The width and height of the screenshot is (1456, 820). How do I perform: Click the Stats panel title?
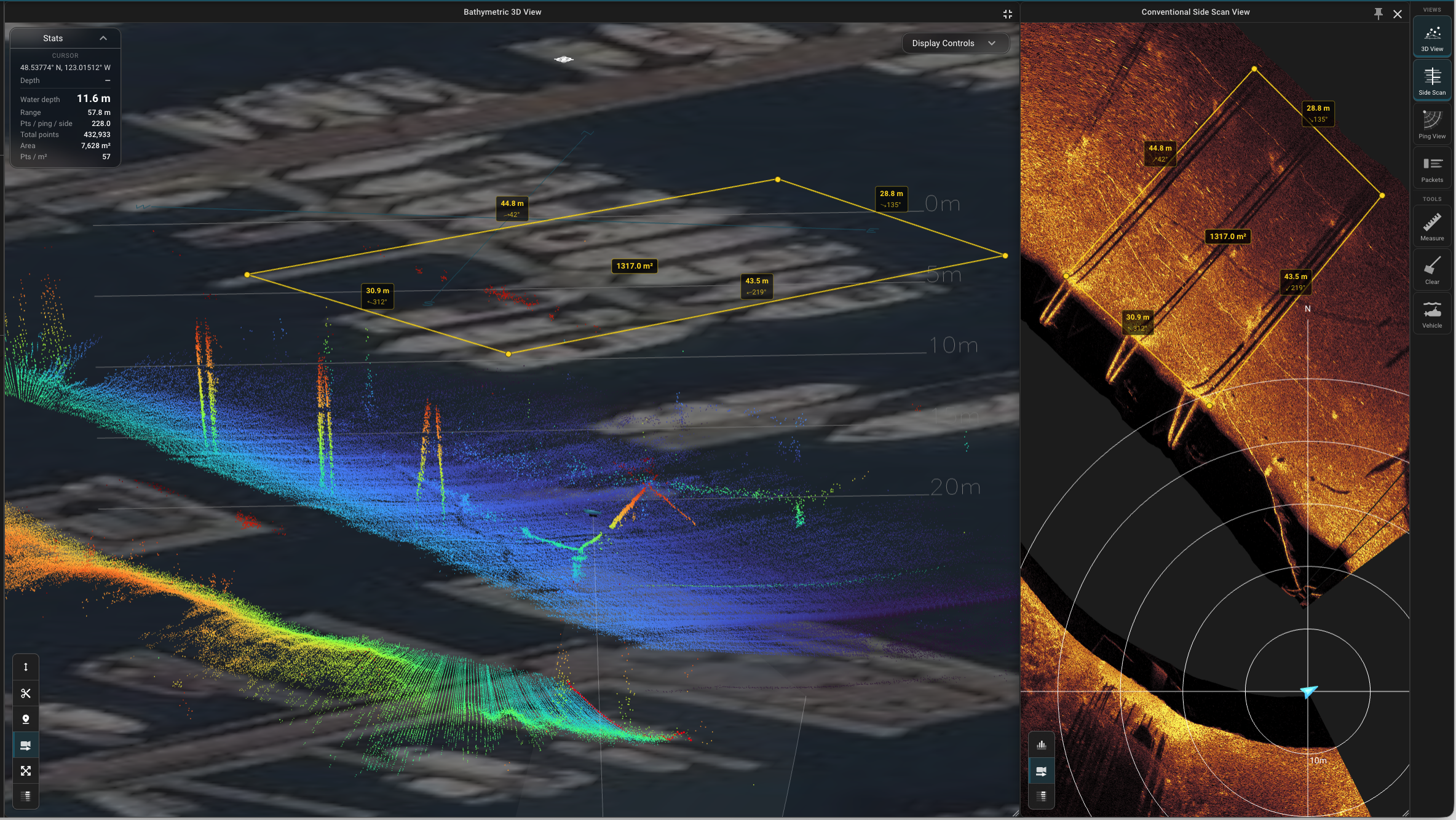(53, 38)
